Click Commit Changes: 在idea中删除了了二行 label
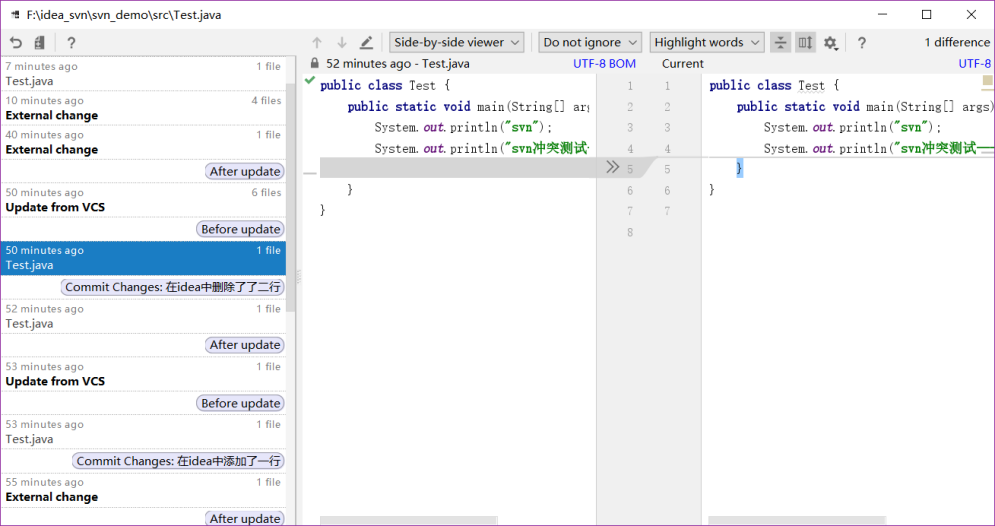 (x=173, y=287)
